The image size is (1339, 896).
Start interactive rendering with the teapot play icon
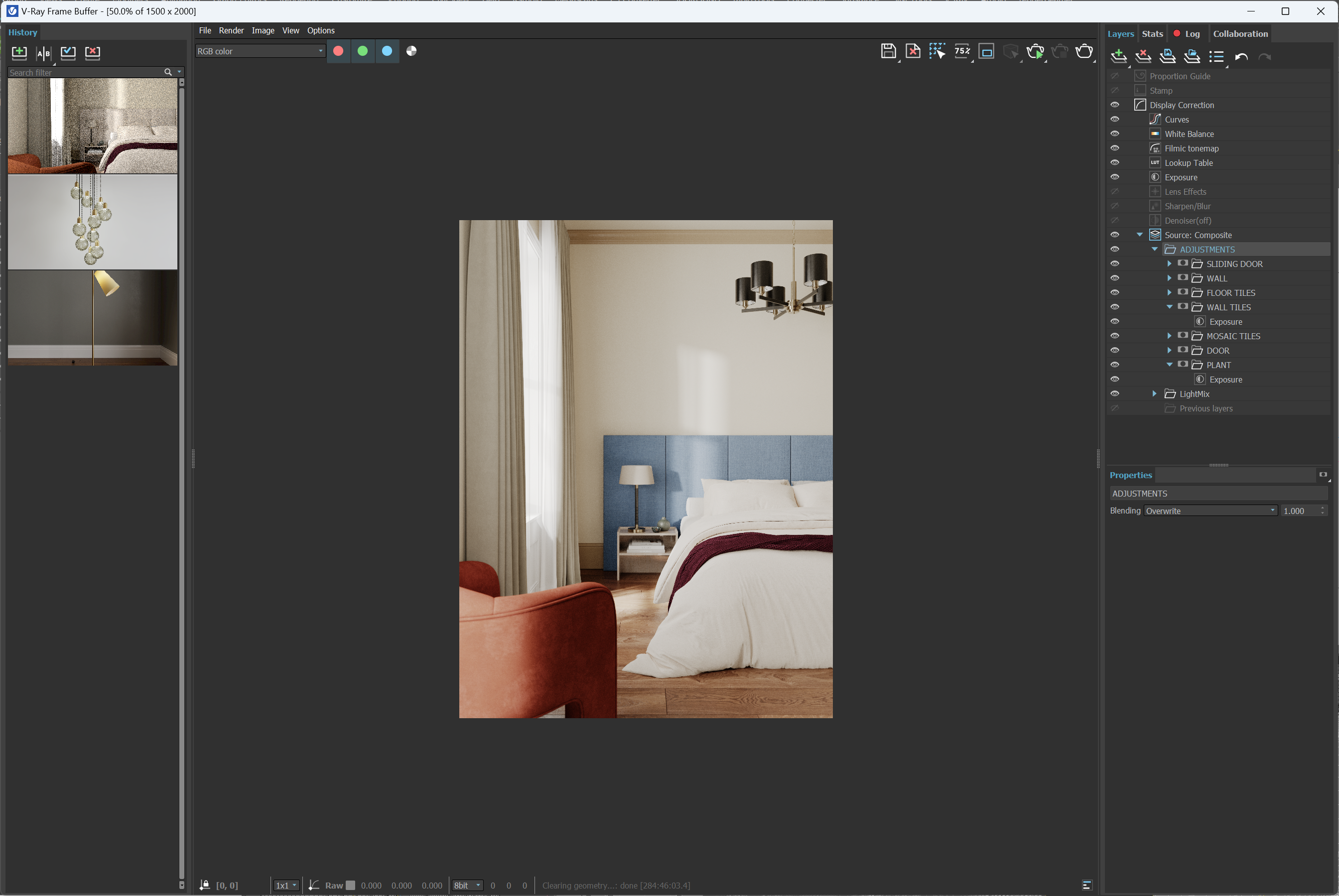tap(1035, 51)
